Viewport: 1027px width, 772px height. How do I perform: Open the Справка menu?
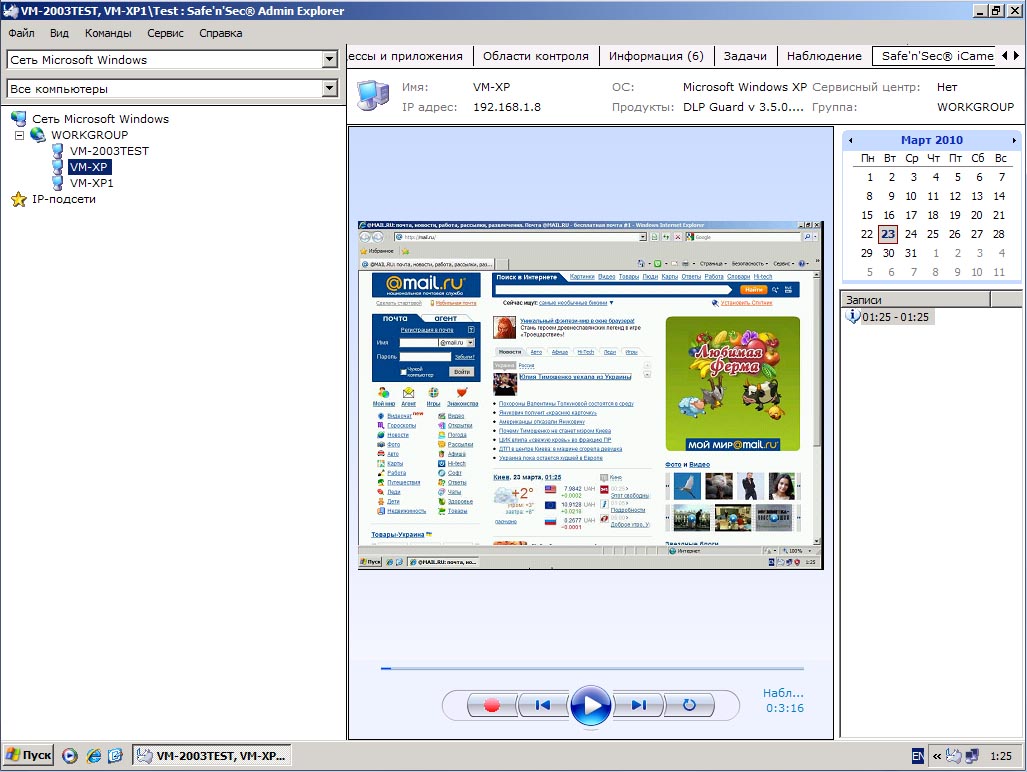[x=221, y=33]
